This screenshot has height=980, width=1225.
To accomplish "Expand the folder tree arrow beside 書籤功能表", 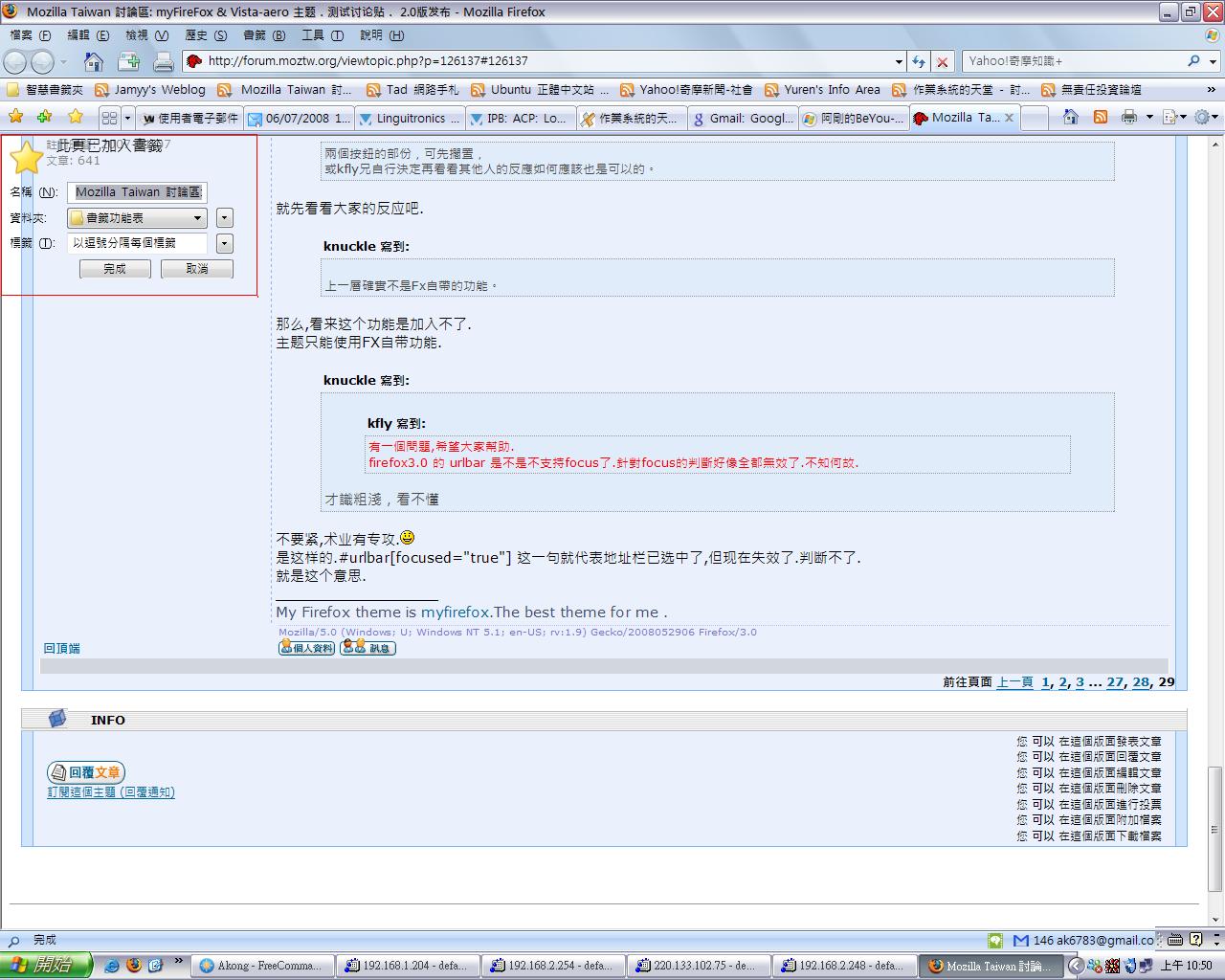I will pos(224,218).
